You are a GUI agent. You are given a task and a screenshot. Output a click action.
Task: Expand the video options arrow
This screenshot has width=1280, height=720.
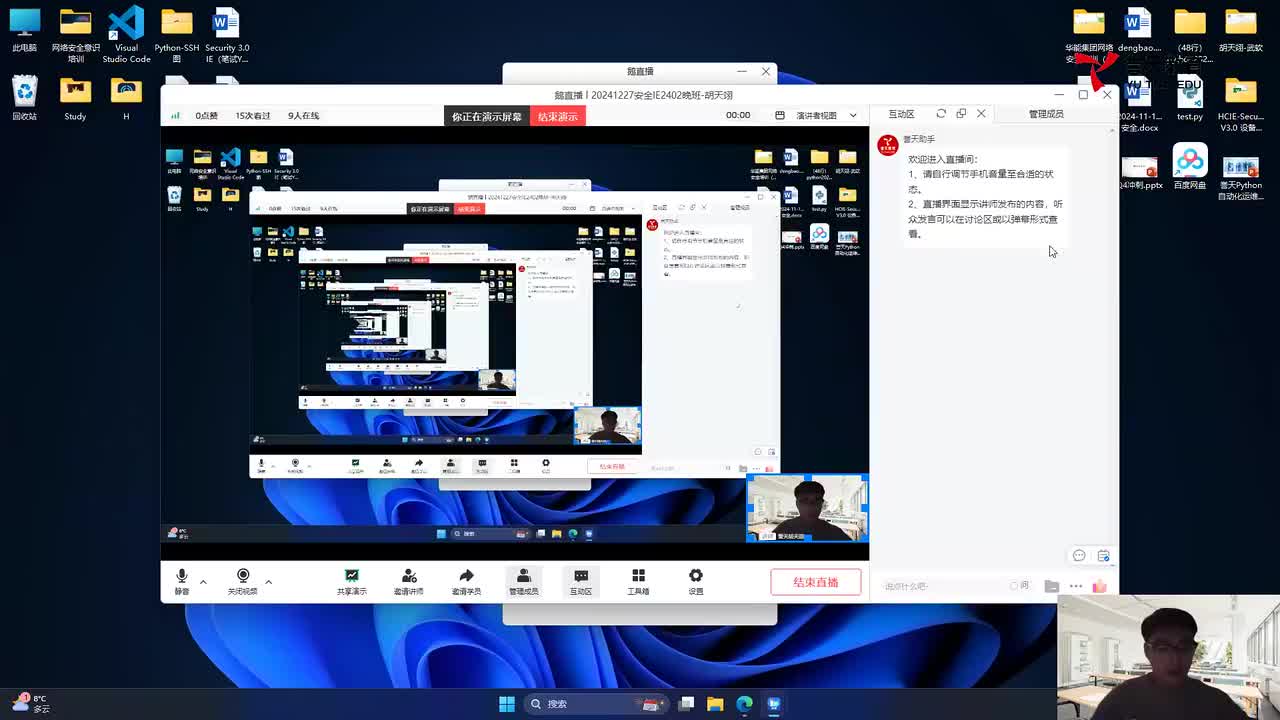[268, 581]
